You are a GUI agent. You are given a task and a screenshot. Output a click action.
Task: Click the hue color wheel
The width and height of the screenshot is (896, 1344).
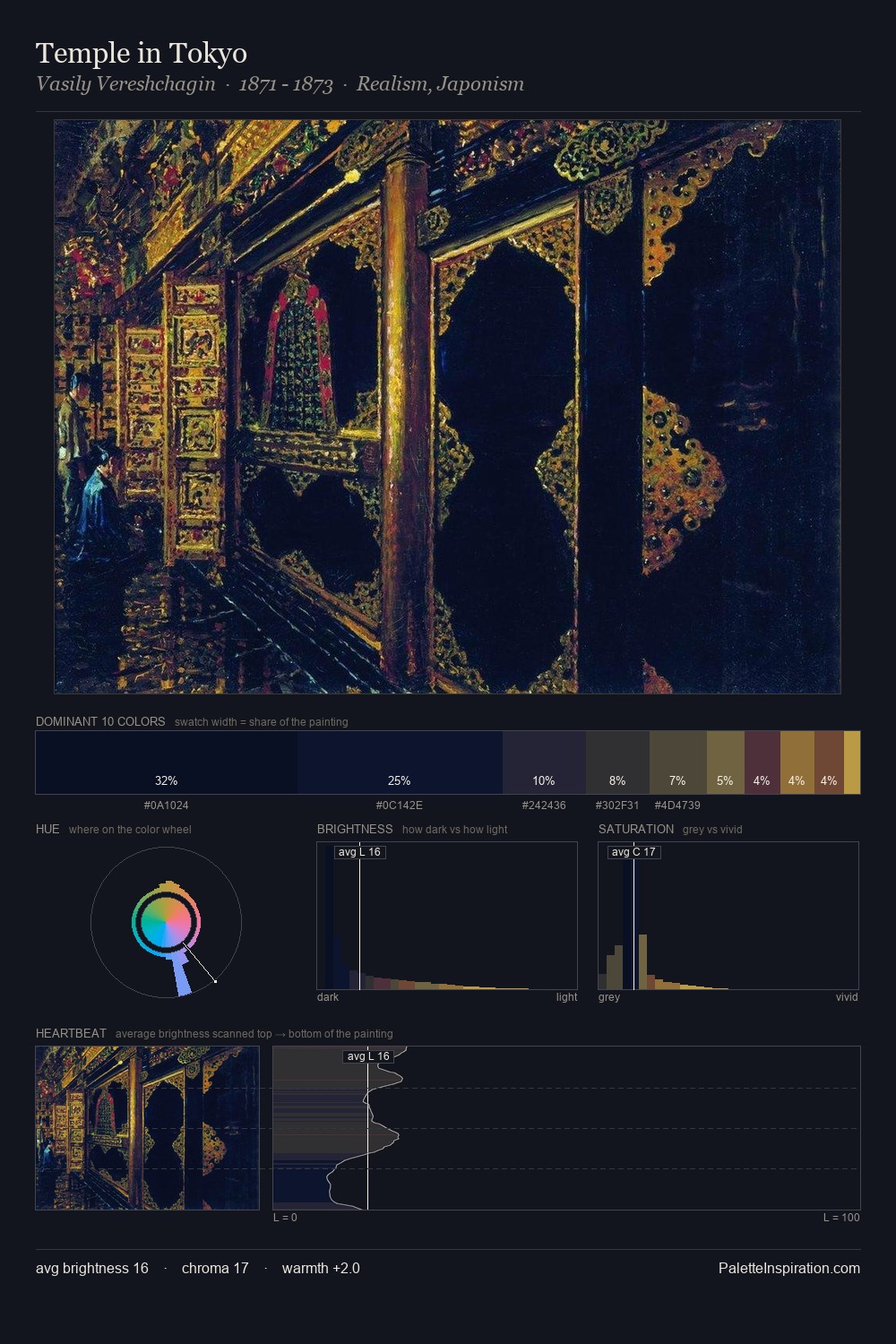coord(167,922)
